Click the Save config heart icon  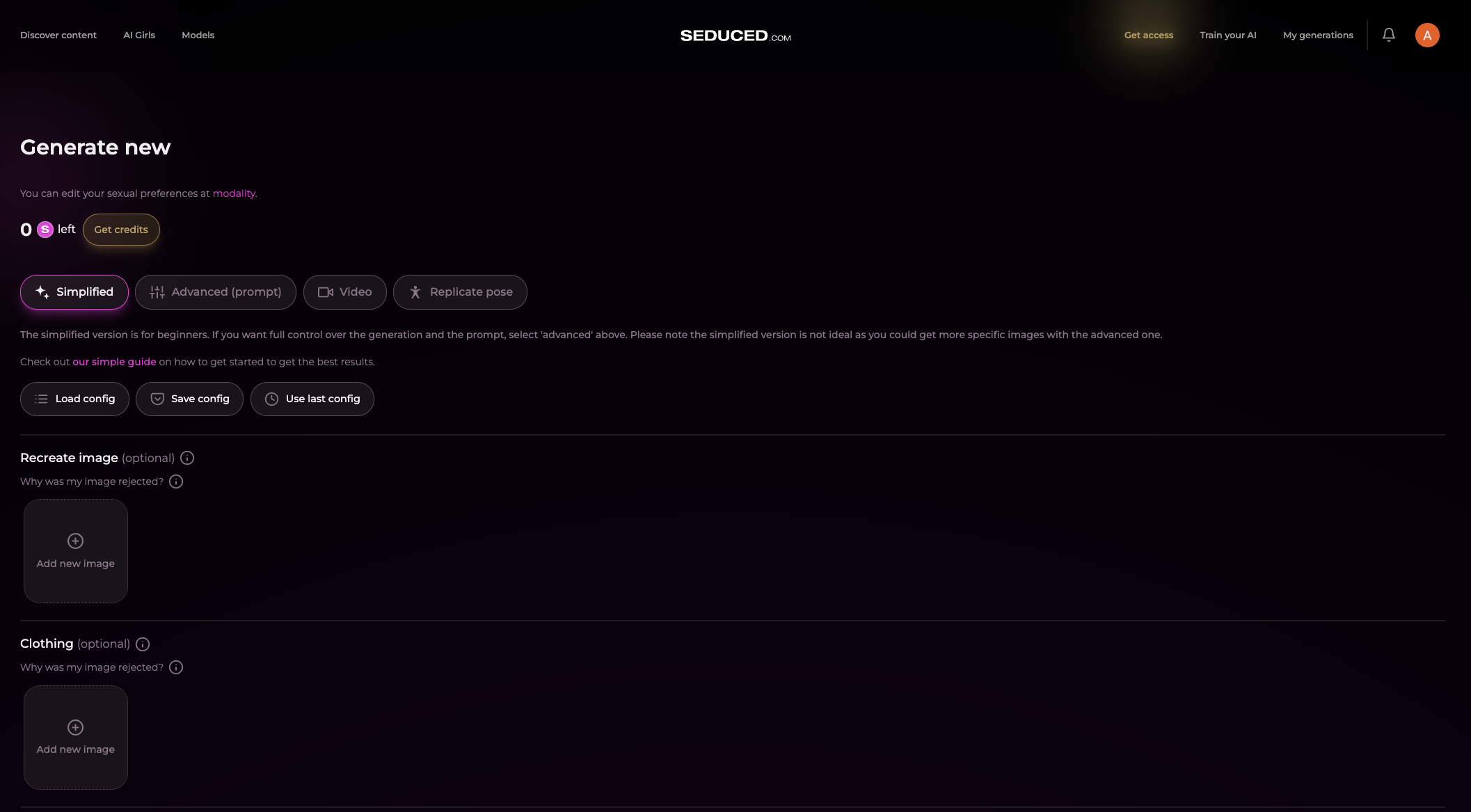pos(156,399)
